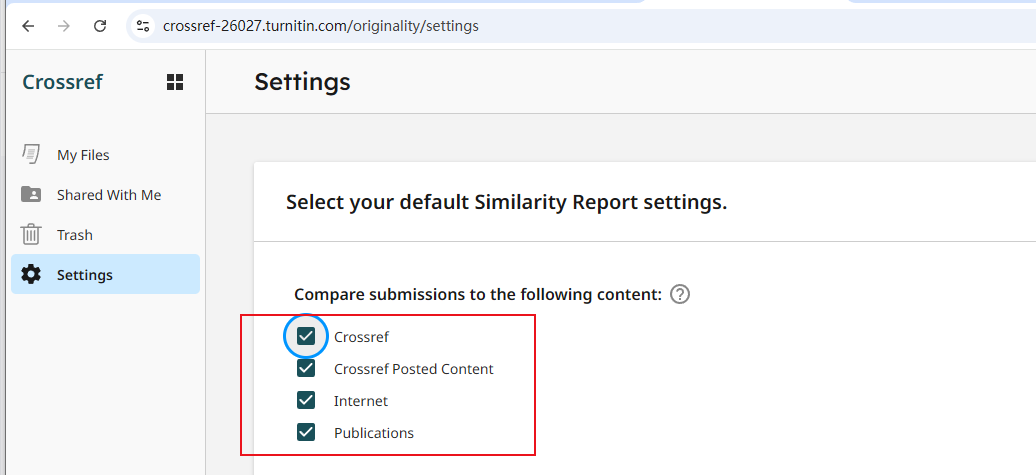
Task: Toggle the Internet checkbox
Action: [x=306, y=400]
